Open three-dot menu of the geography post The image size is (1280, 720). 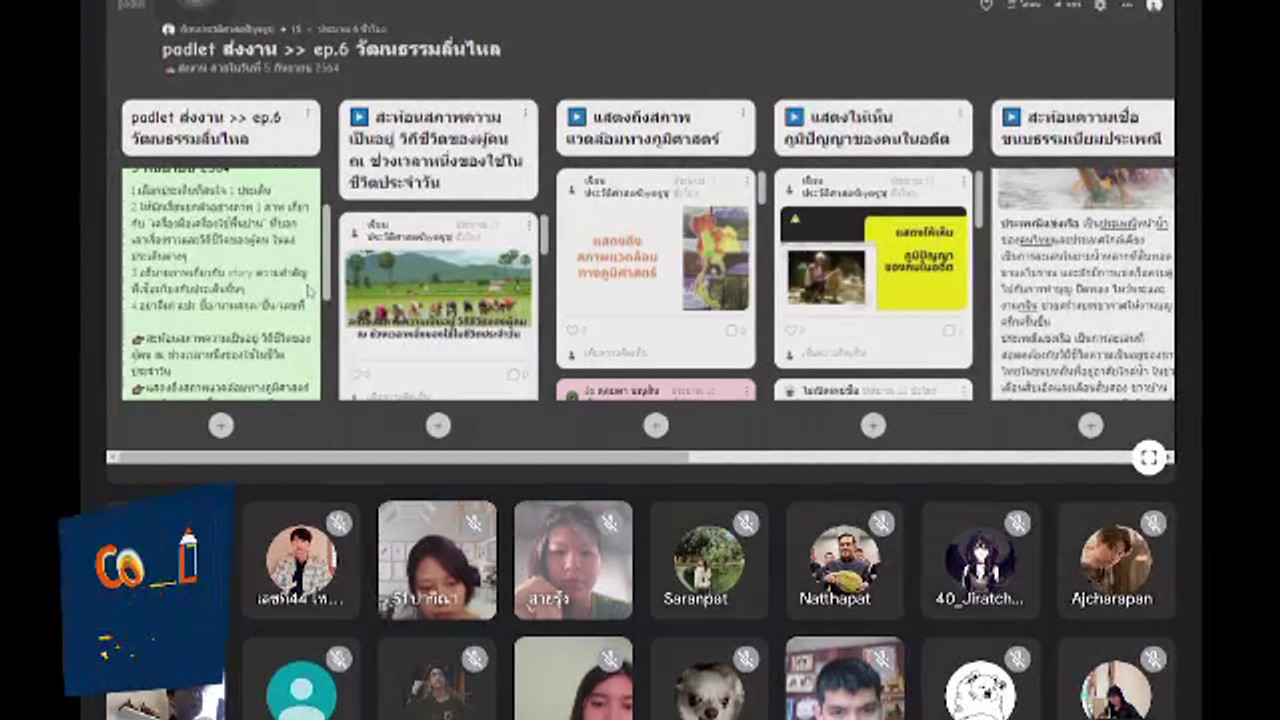(746, 183)
